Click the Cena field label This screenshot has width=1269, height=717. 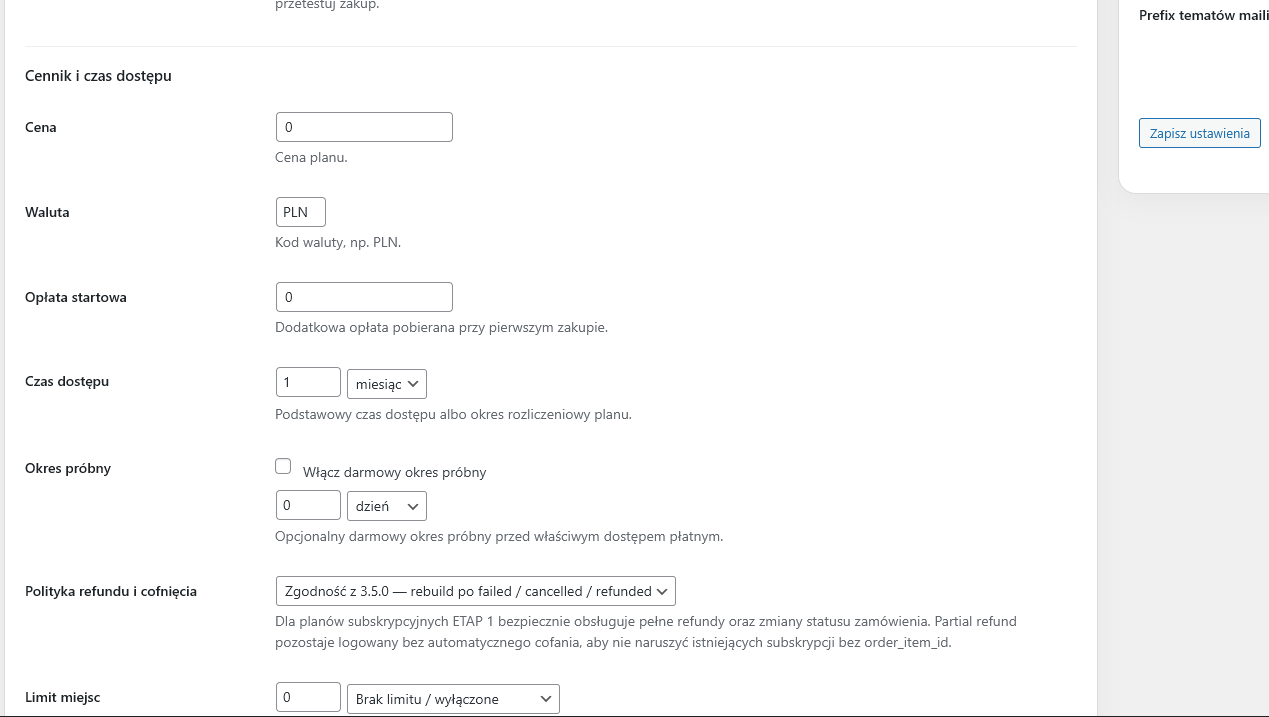click(x=41, y=127)
